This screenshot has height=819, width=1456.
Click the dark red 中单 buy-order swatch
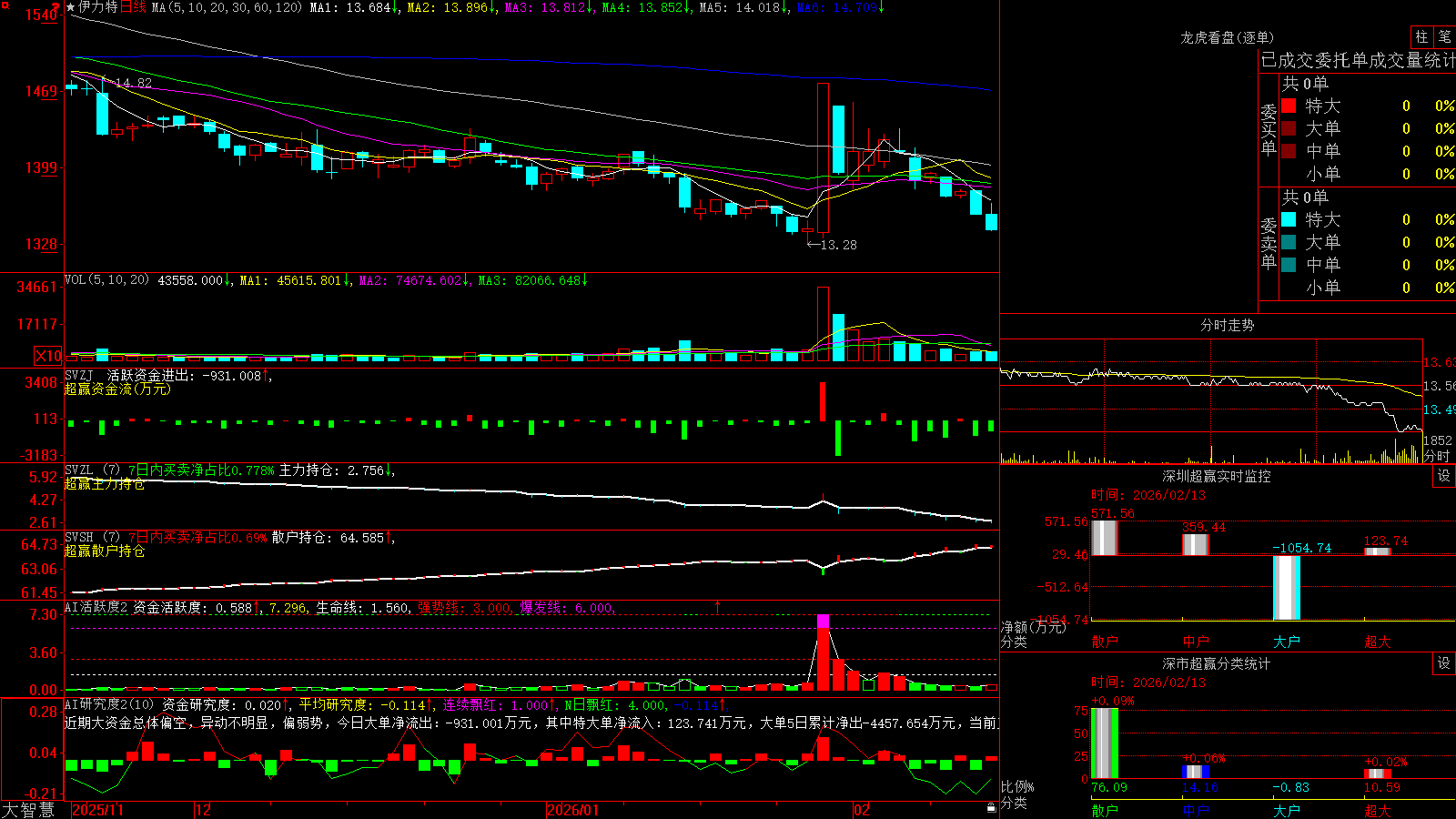[1289, 151]
